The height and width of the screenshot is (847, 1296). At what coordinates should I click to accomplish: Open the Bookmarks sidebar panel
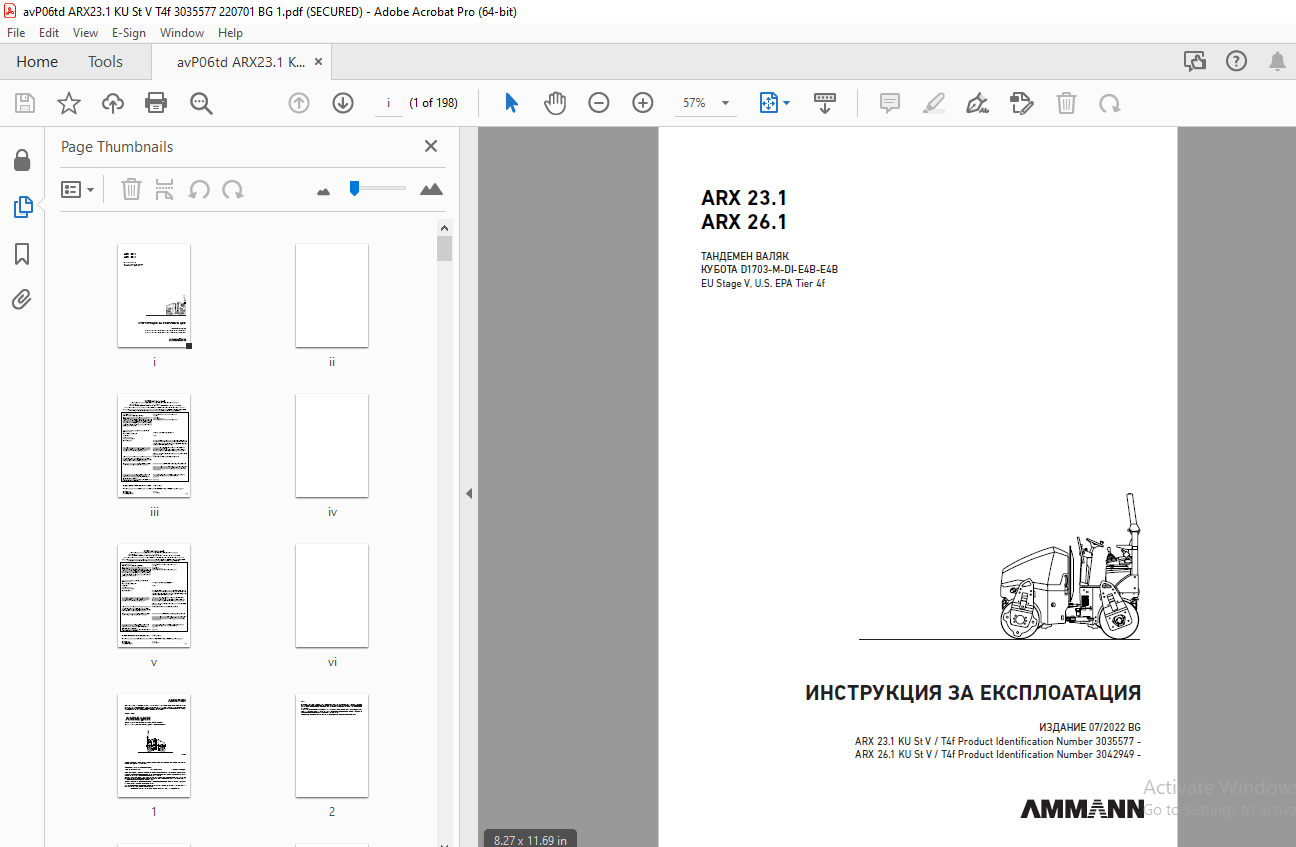click(x=22, y=254)
